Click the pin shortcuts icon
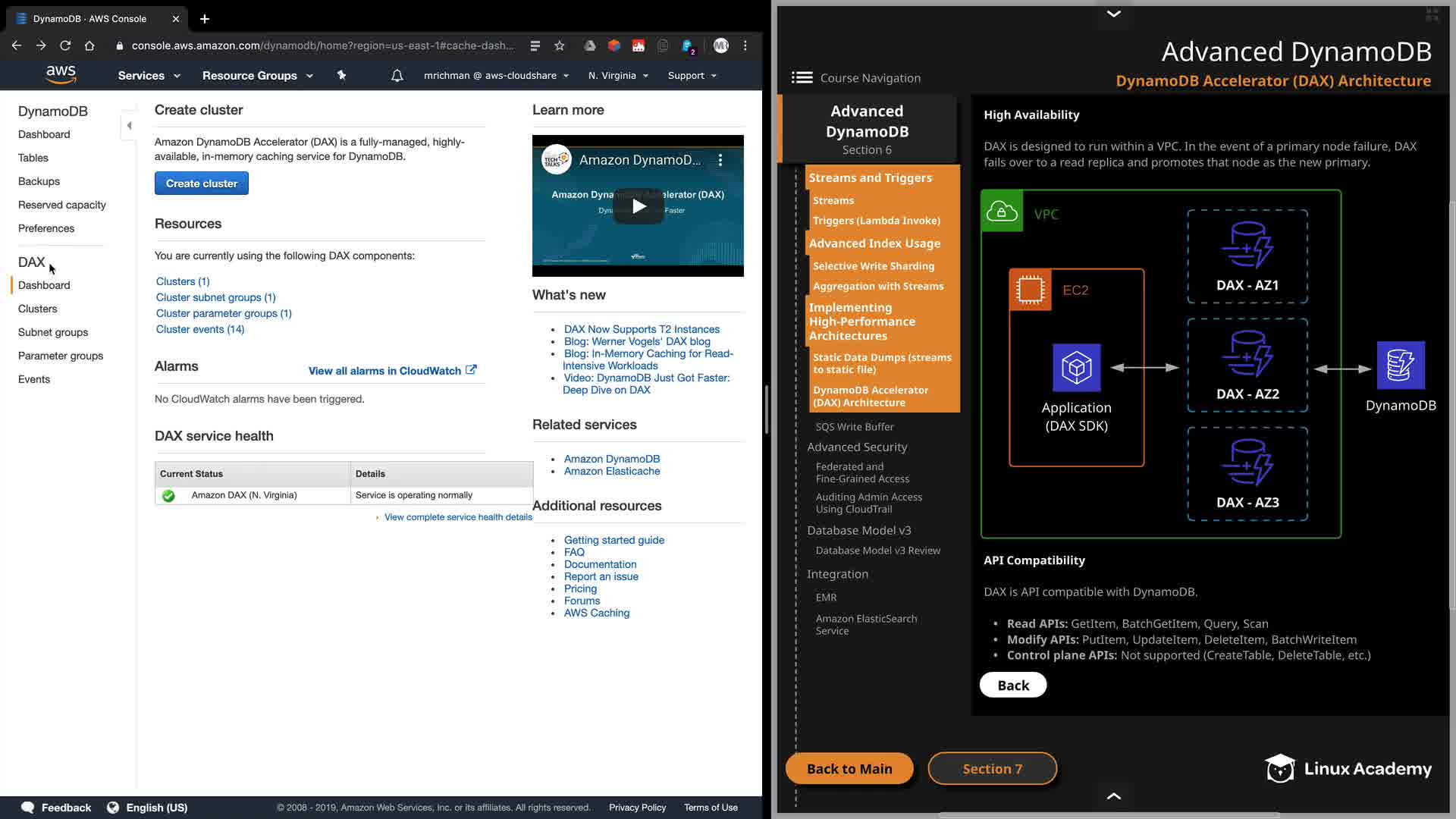This screenshot has height=819, width=1456. (341, 75)
